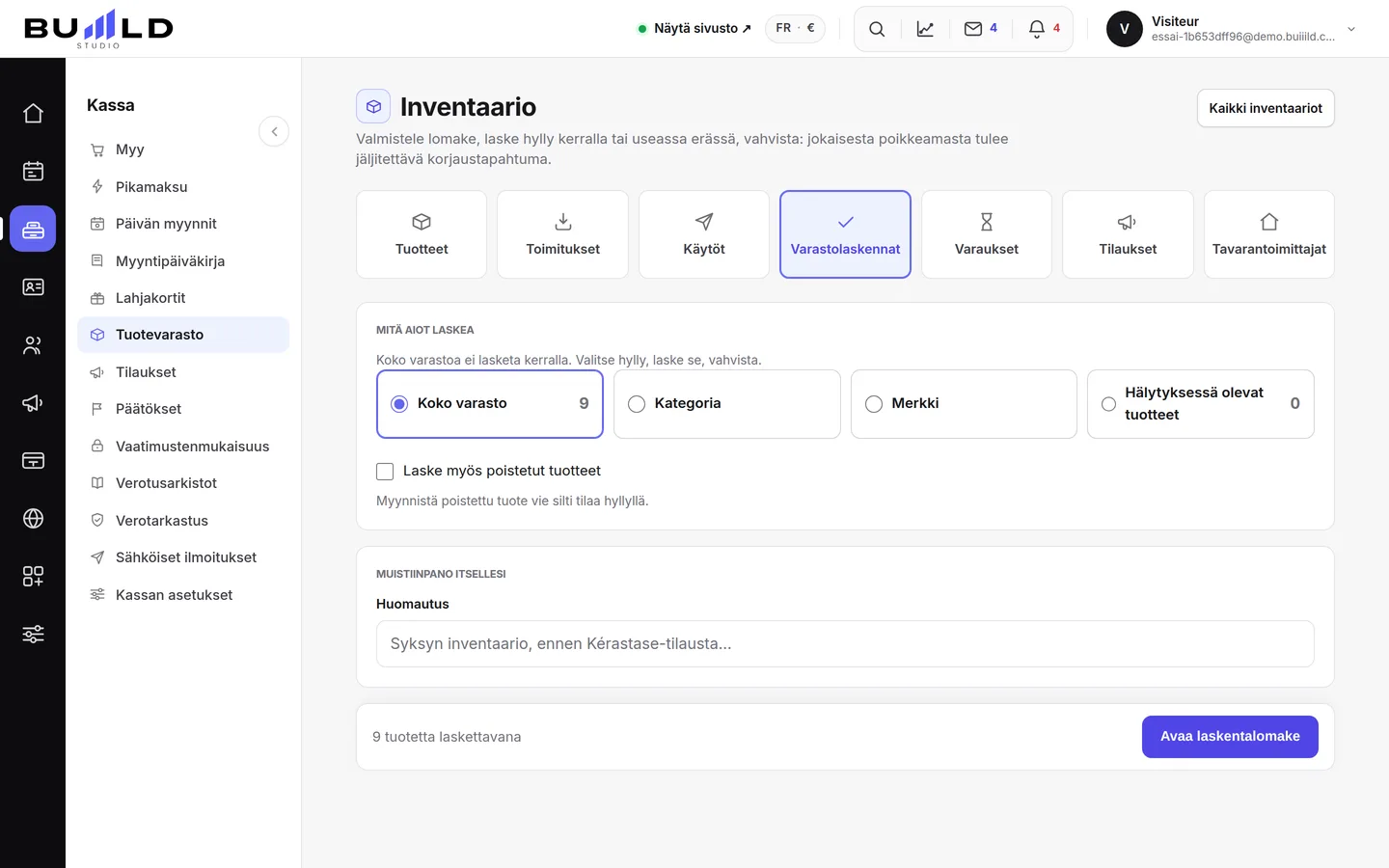This screenshot has height=868, width=1389.
Task: Open the credit card icon in the left rail
Action: tap(33, 461)
